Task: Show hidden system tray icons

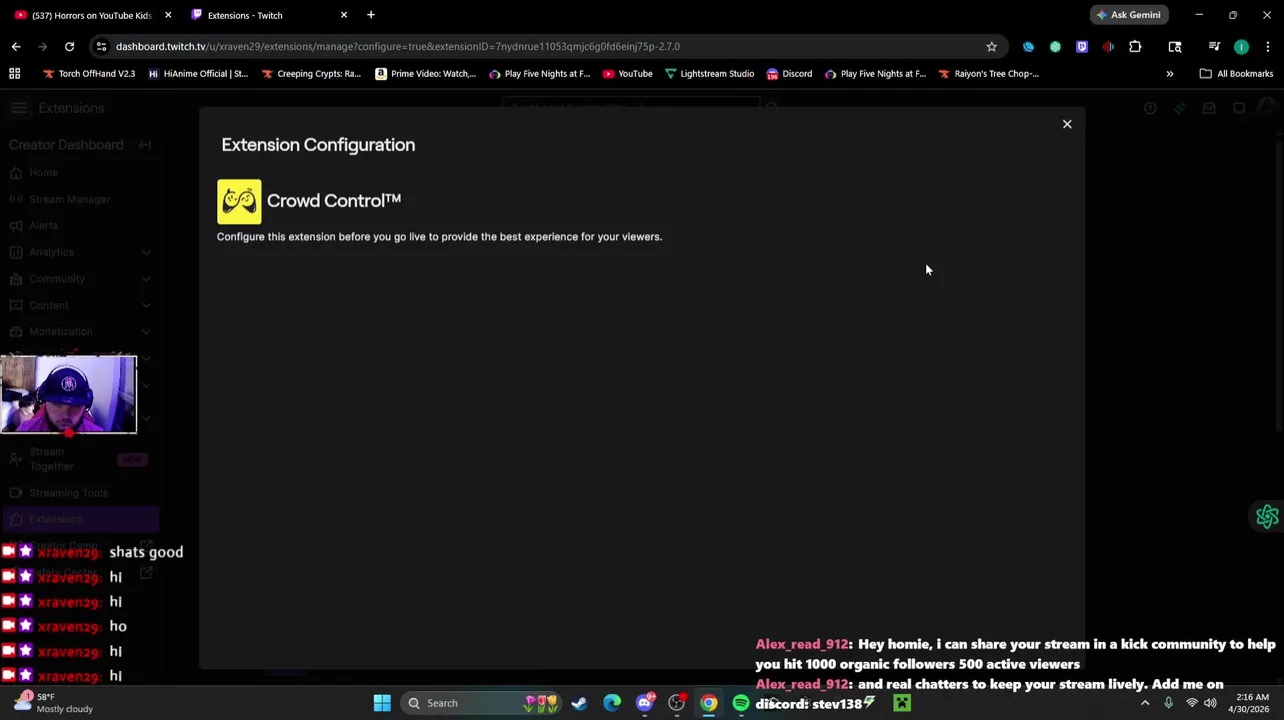Action: (1145, 703)
